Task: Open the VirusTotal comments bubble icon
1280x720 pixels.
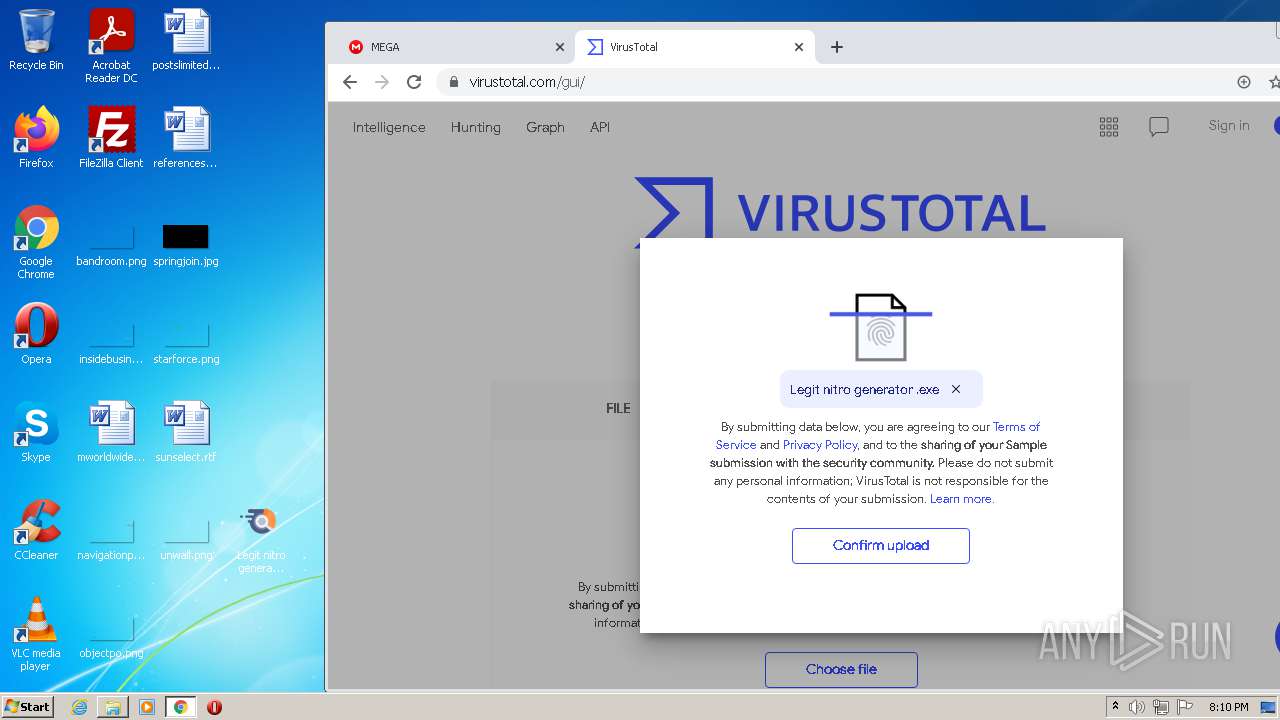Action: pos(1159,126)
